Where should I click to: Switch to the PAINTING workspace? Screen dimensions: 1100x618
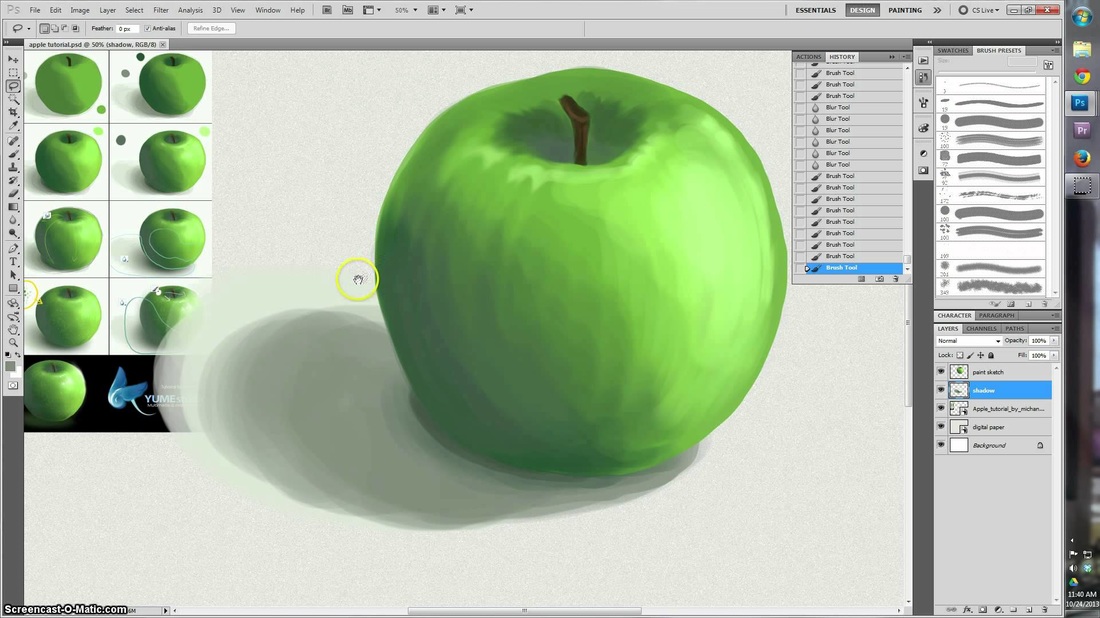905,10
